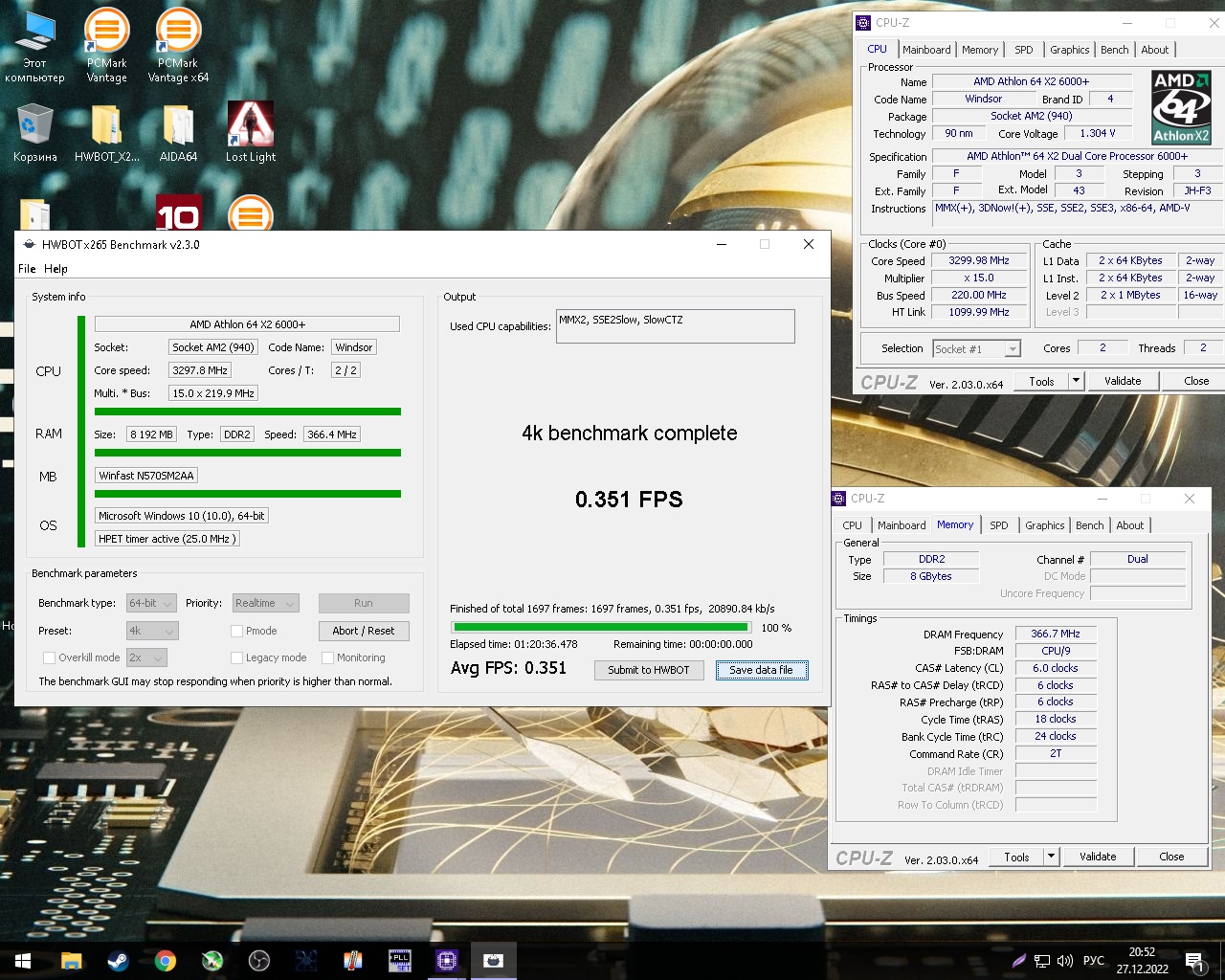Image resolution: width=1225 pixels, height=980 pixels.
Task: Toggle the Legacy mode checkbox
Action: click(236, 657)
